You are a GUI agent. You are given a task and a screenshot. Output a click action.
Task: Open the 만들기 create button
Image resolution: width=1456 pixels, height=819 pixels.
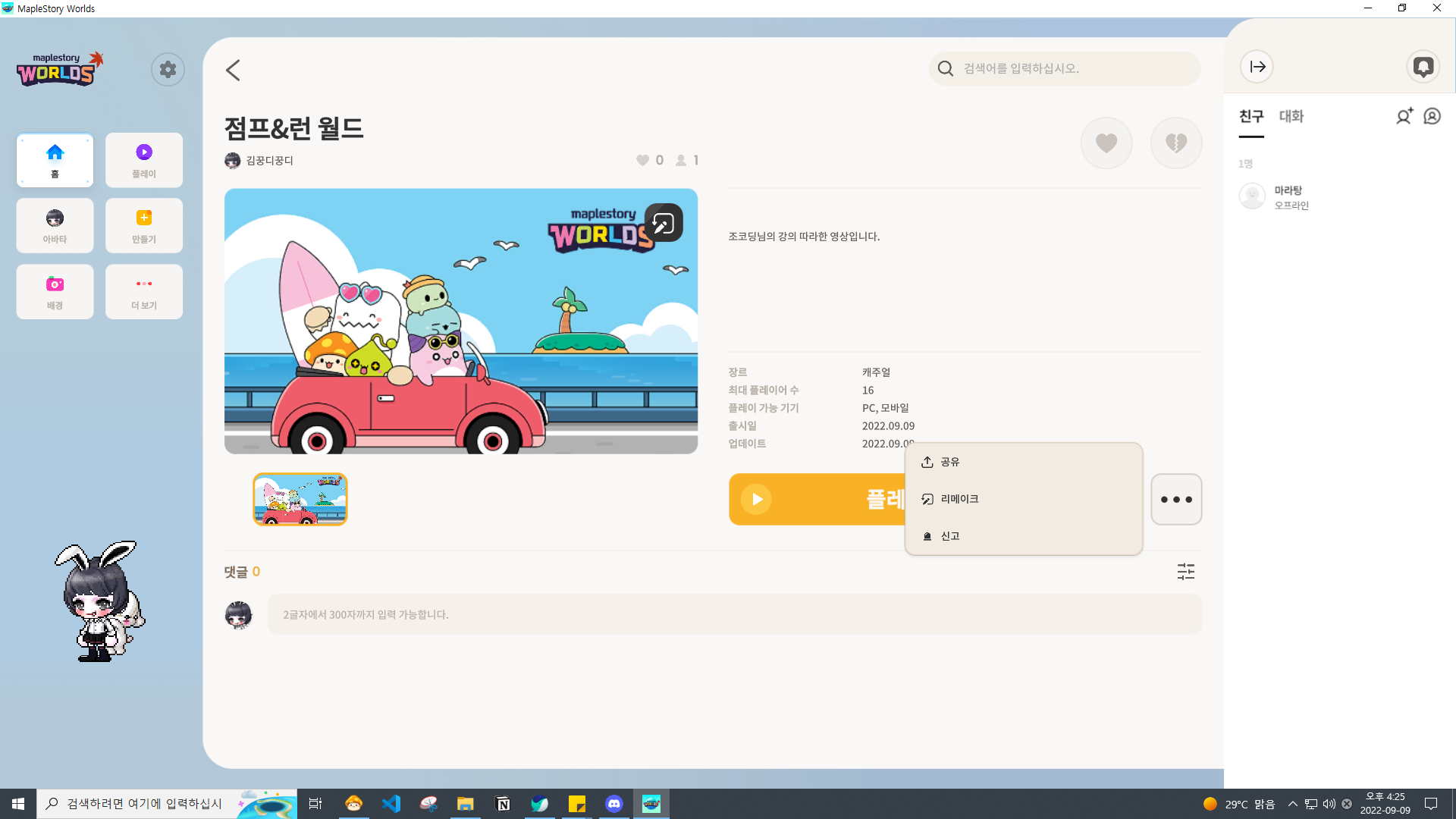point(144,226)
